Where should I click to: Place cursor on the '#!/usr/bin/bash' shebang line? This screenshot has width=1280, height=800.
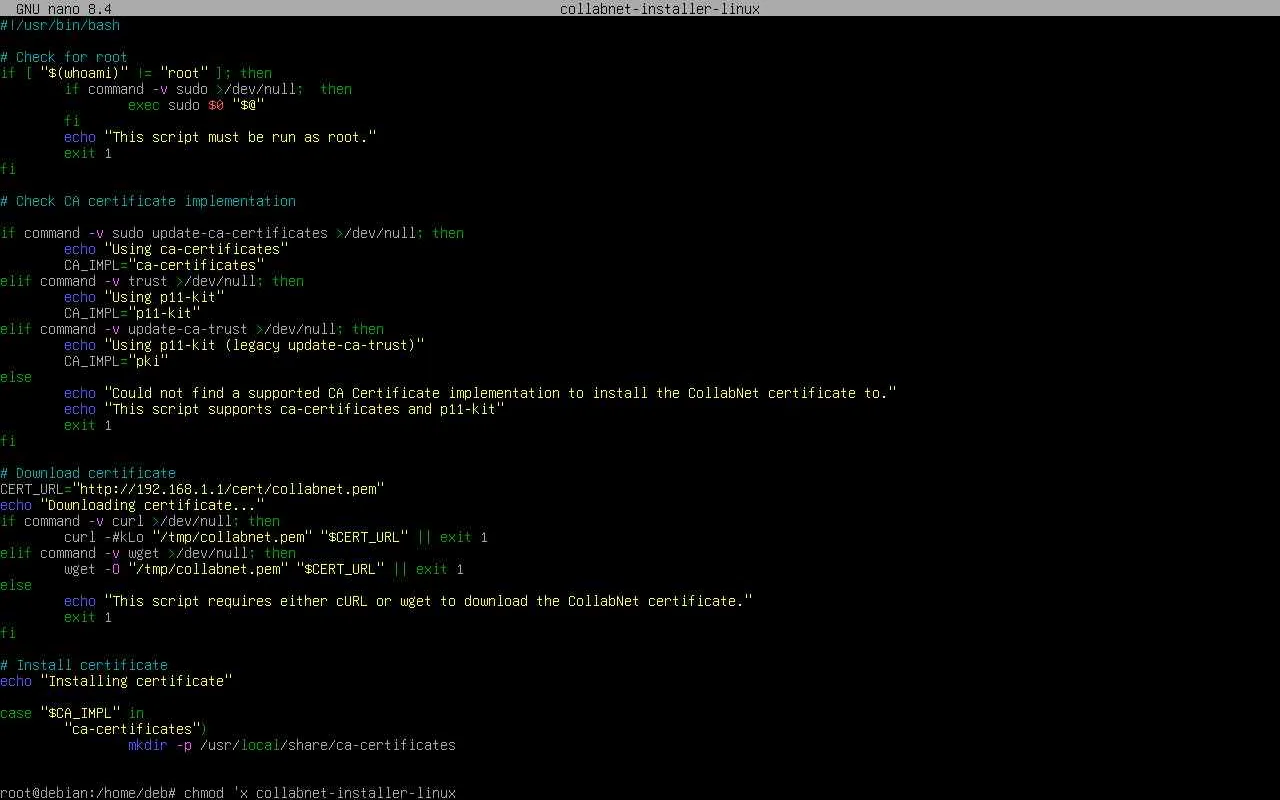click(x=60, y=25)
